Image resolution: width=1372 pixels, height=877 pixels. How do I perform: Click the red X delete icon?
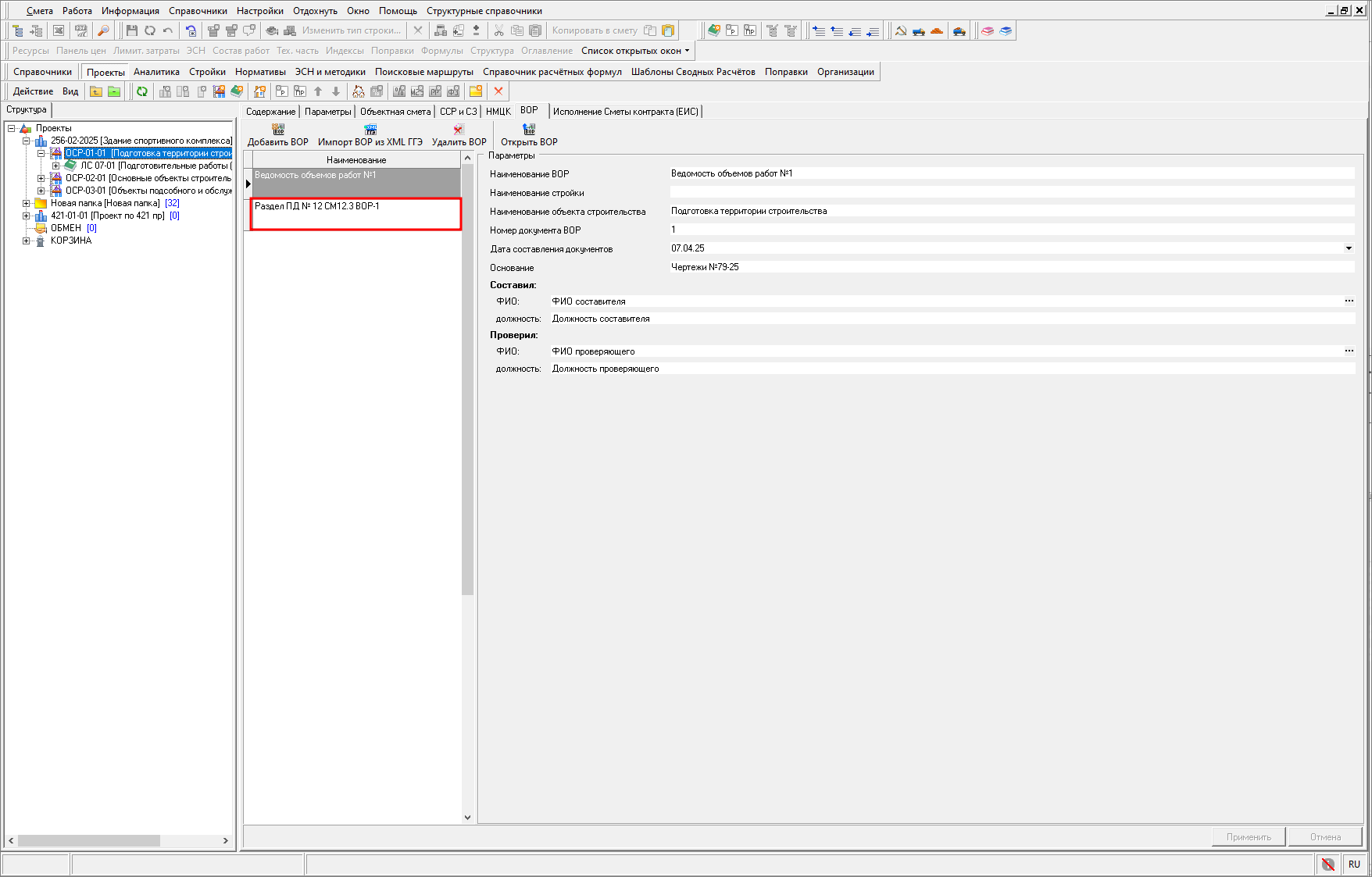(x=498, y=91)
